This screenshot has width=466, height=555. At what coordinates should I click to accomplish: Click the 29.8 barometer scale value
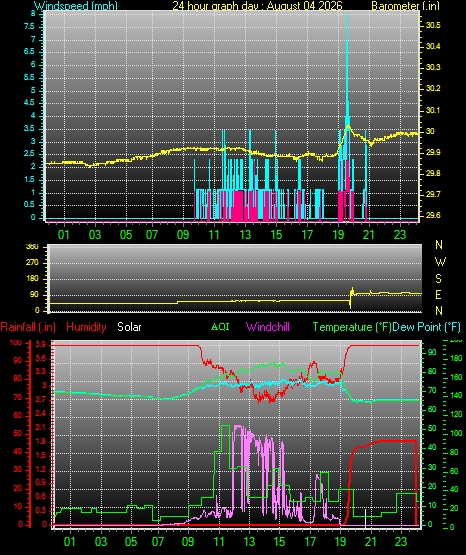433,173
